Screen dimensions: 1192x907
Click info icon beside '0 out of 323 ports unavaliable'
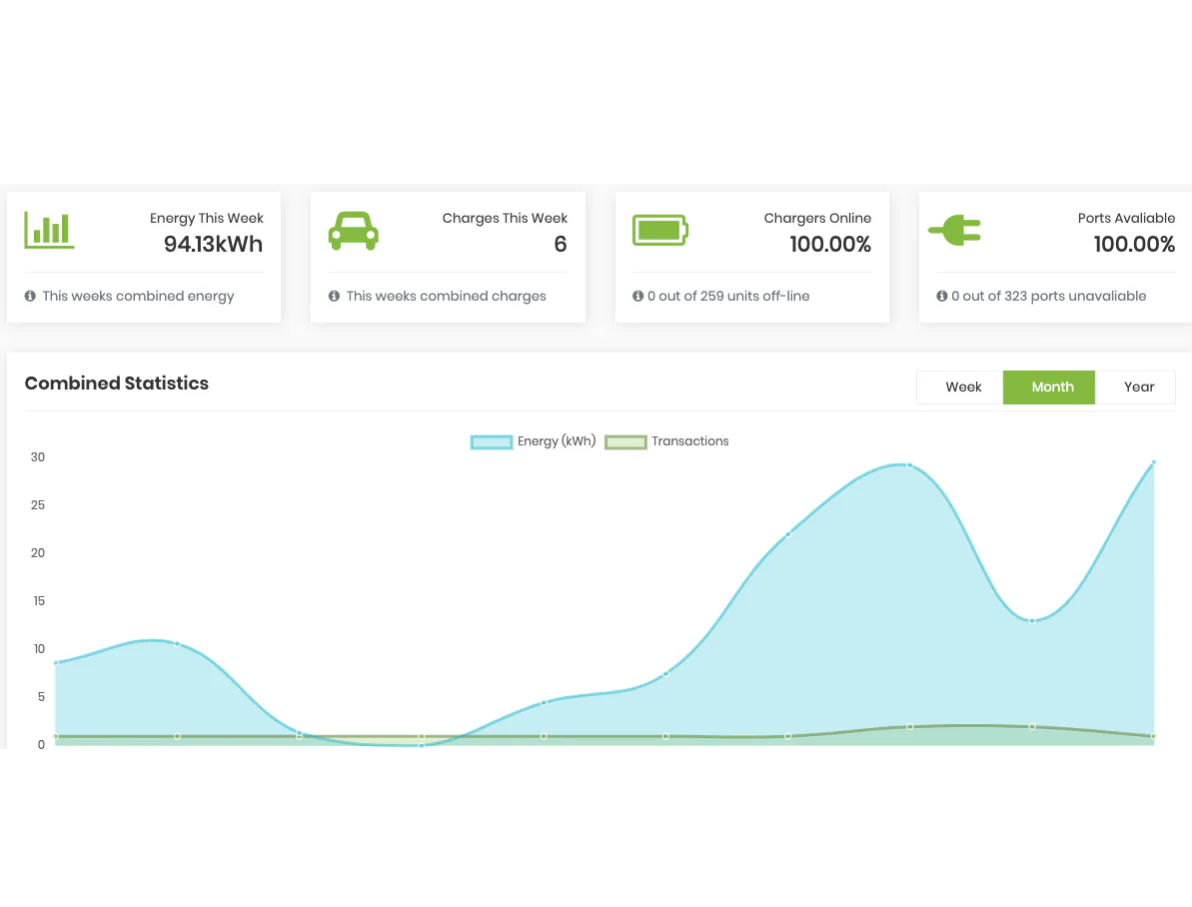coord(942,296)
